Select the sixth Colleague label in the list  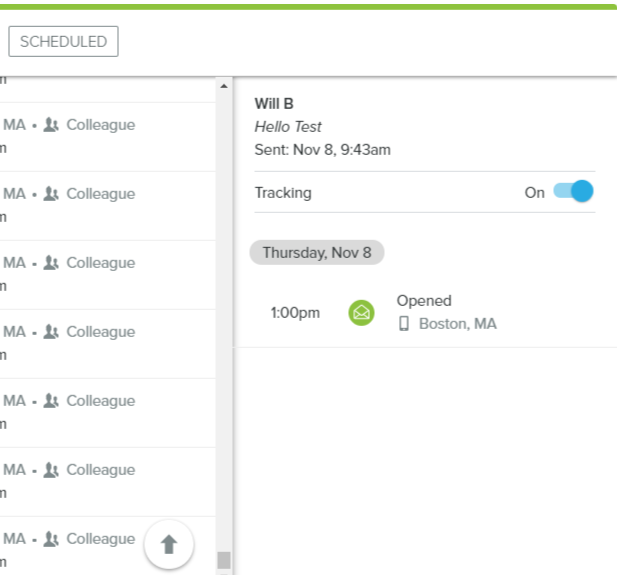click(x=100, y=470)
